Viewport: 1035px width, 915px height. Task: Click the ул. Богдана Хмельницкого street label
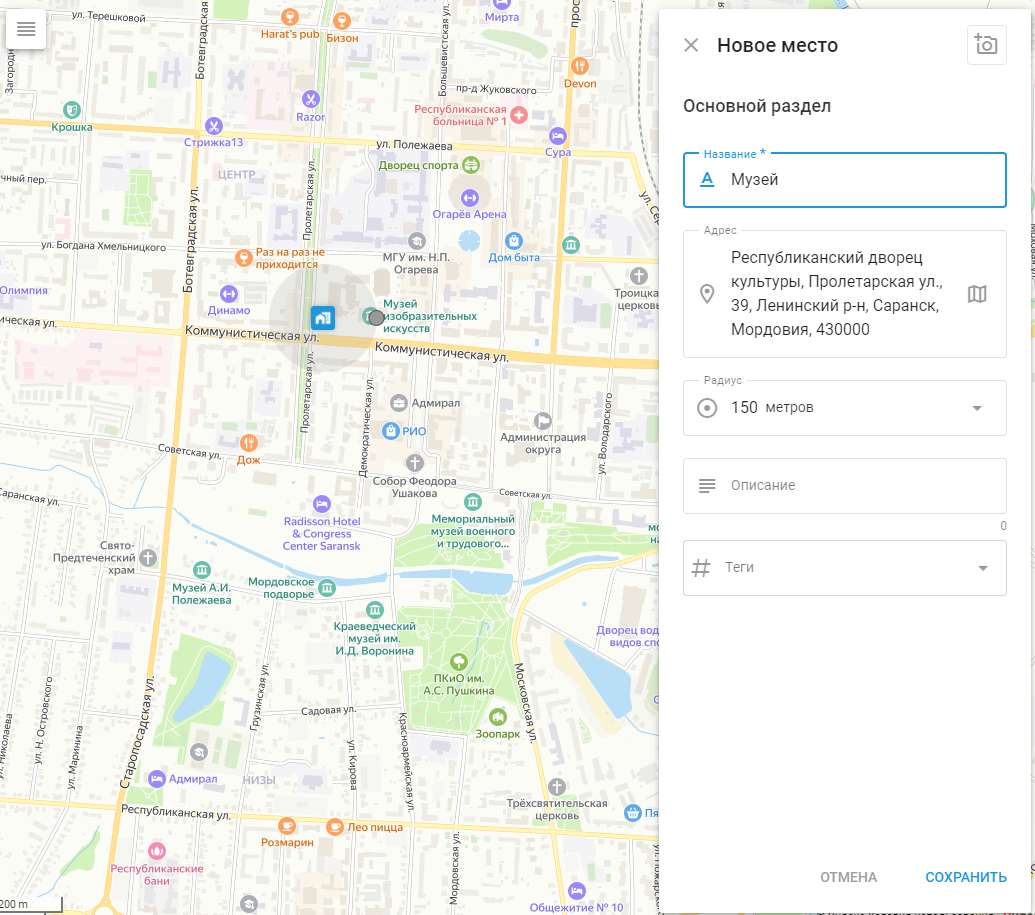click(104, 246)
